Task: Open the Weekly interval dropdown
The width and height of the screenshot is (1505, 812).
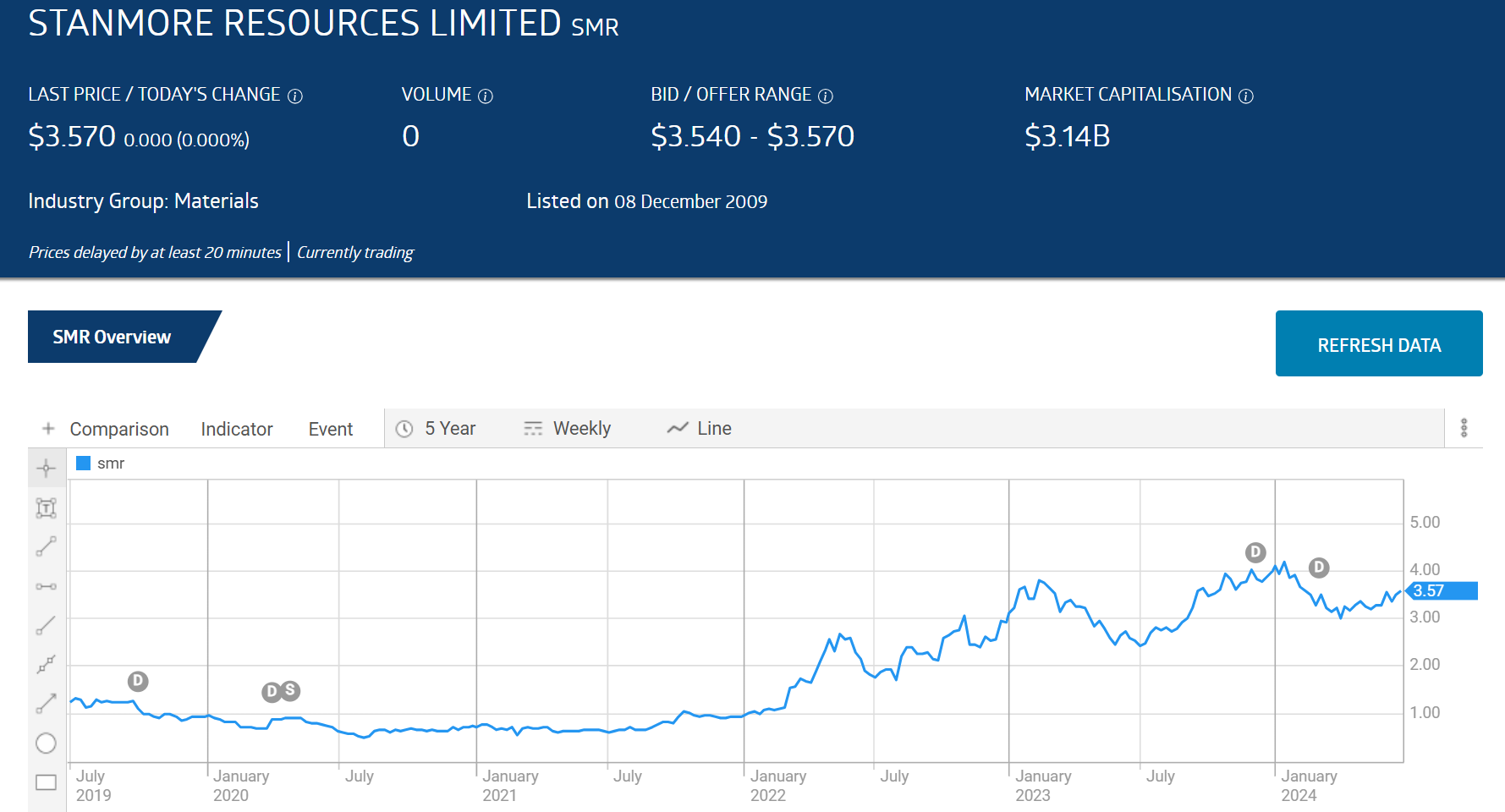Action: [568, 429]
